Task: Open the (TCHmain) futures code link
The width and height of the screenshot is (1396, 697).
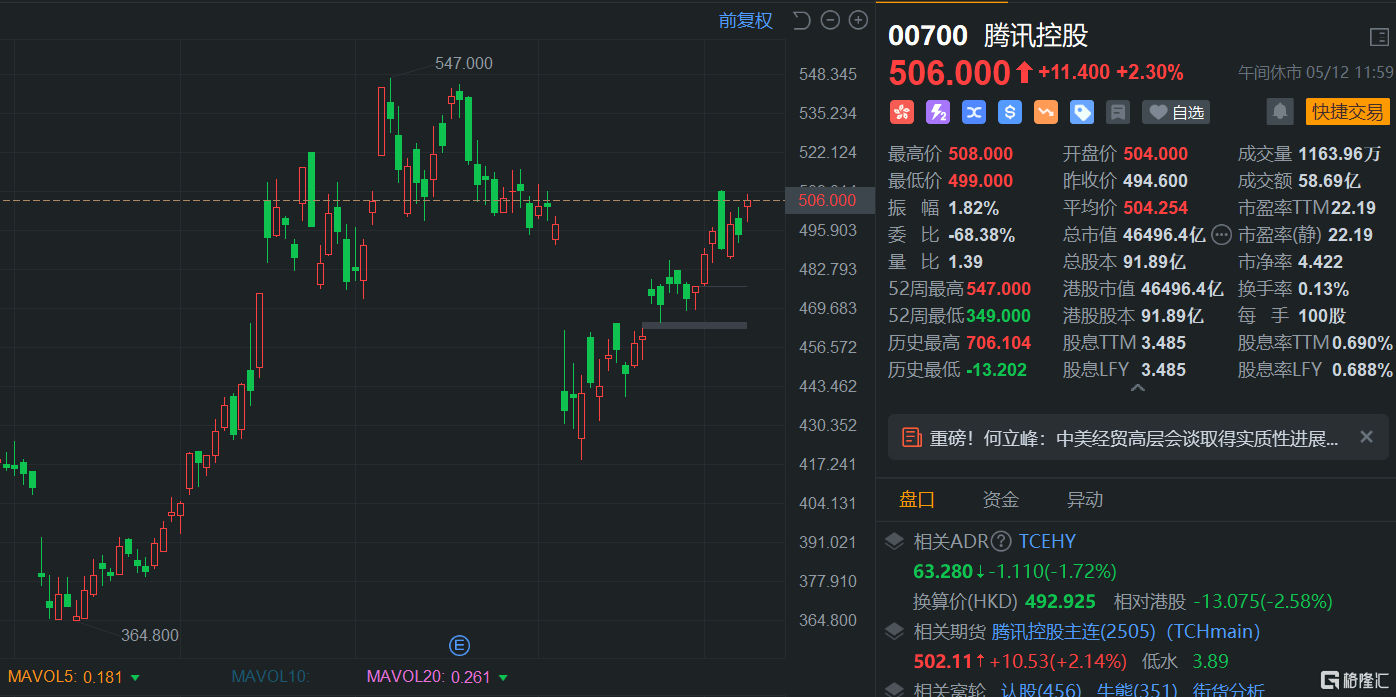Action: tap(1213, 632)
